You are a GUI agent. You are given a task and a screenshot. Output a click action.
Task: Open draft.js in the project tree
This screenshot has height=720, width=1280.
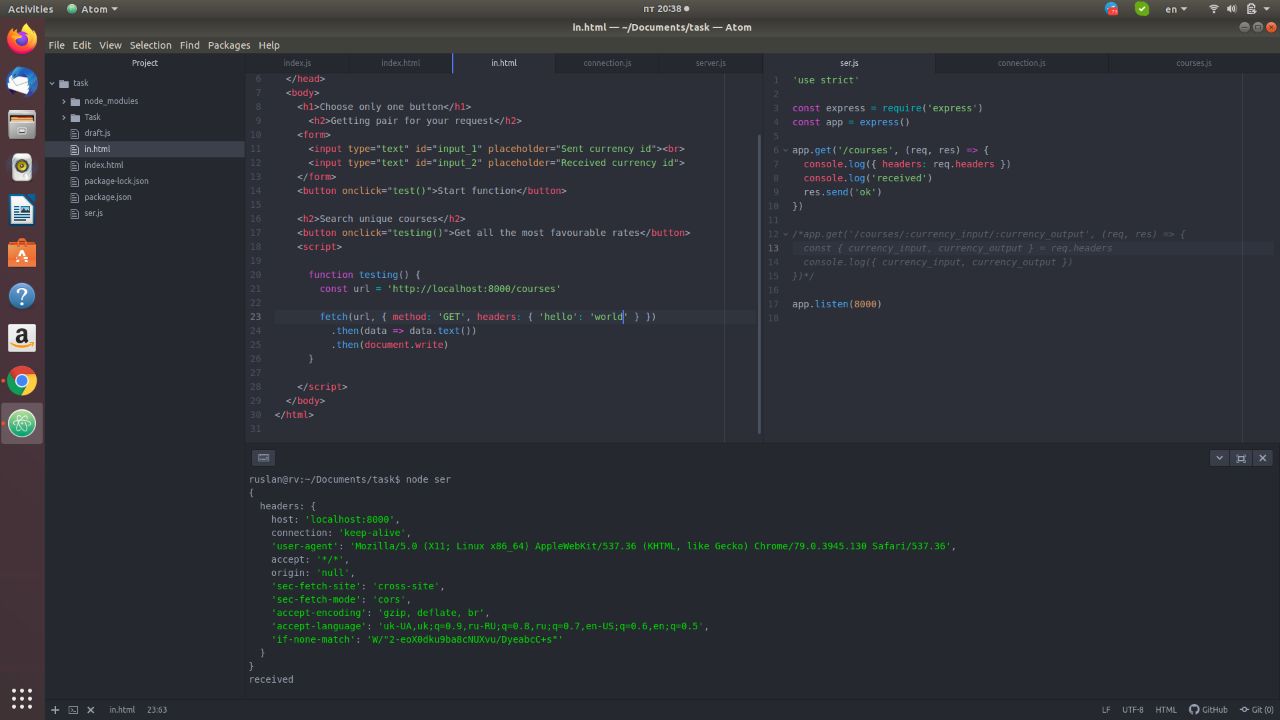pos(97,133)
